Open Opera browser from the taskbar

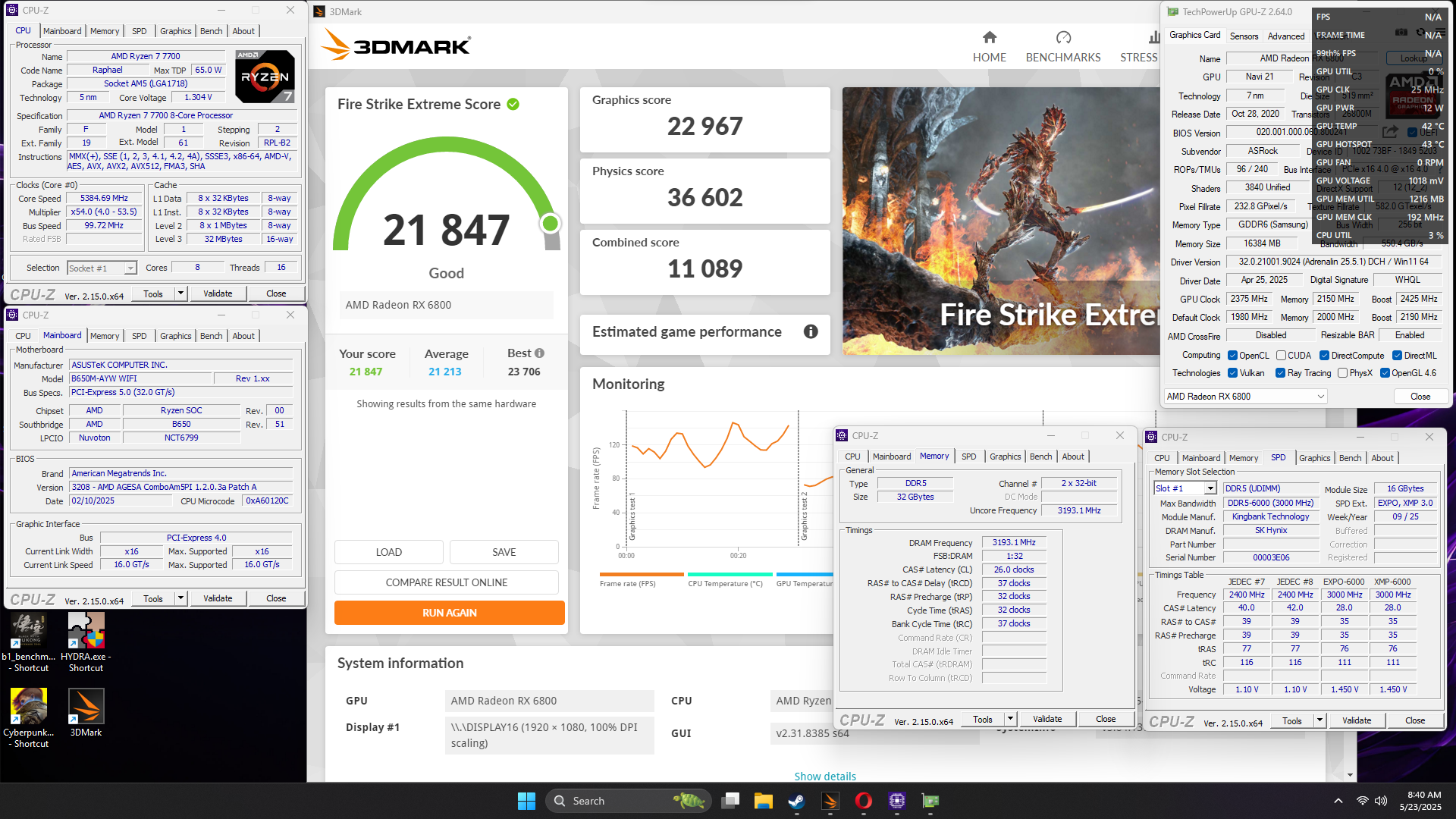click(863, 801)
